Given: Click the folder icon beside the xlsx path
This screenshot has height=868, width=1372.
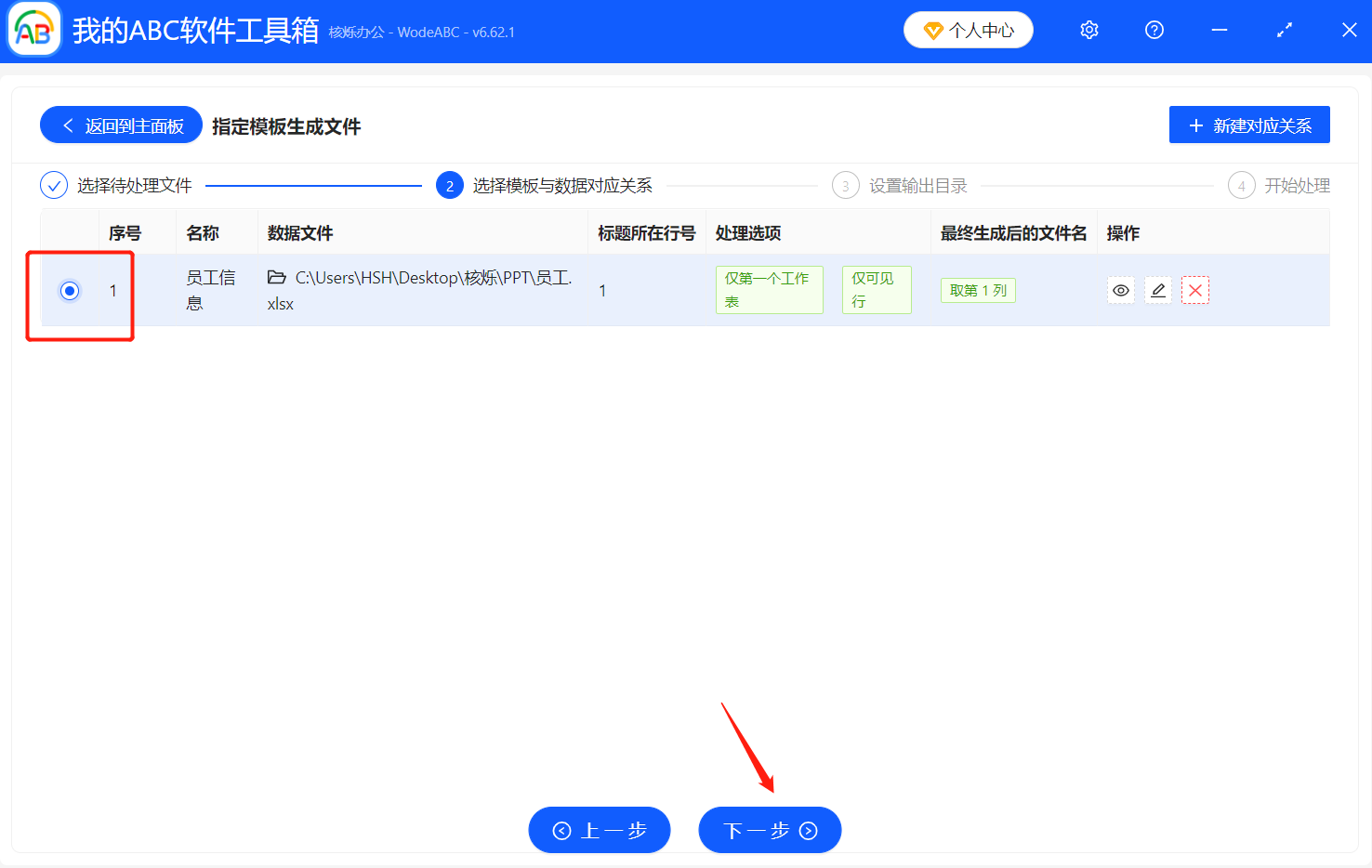Looking at the screenshot, I should click(273, 276).
